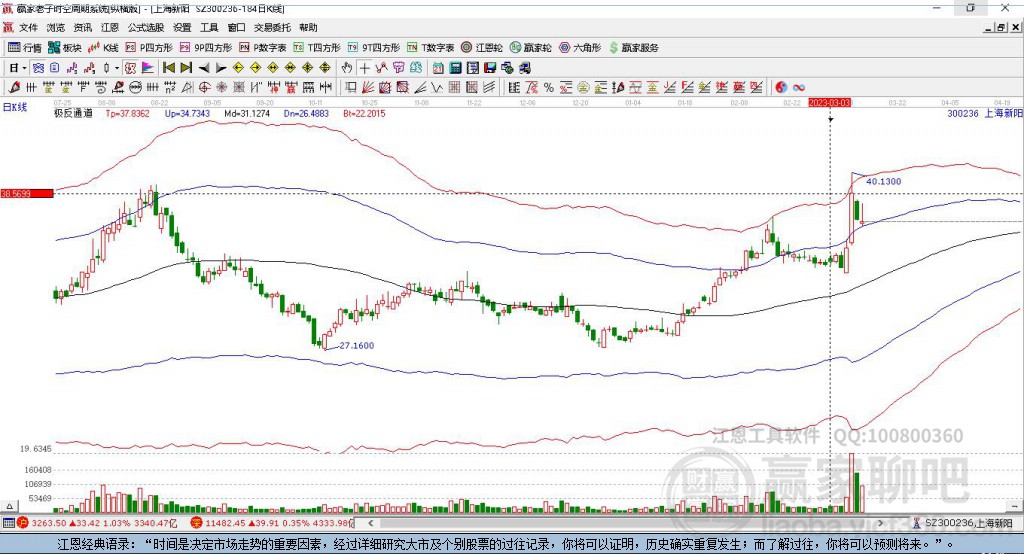Select the crosshair cursor tool
The width and height of the screenshot is (1024, 554).
click(364, 68)
